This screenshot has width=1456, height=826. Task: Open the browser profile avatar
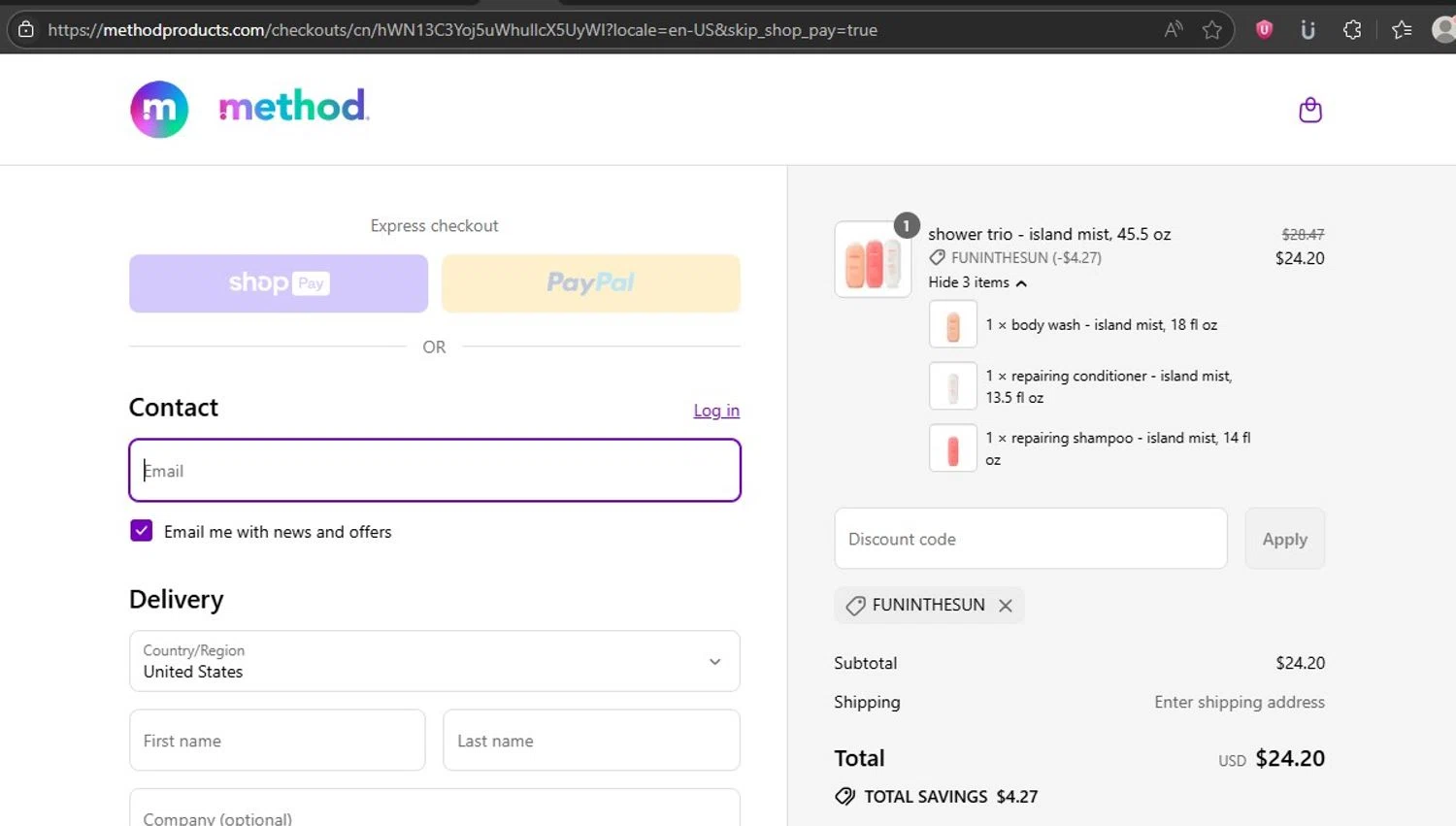tap(1444, 30)
